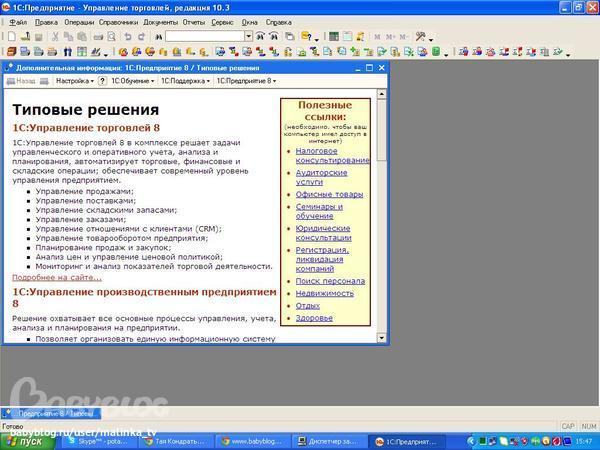Click the Undo arrow icon
600x450 pixels.
pyautogui.click(x=126, y=36)
